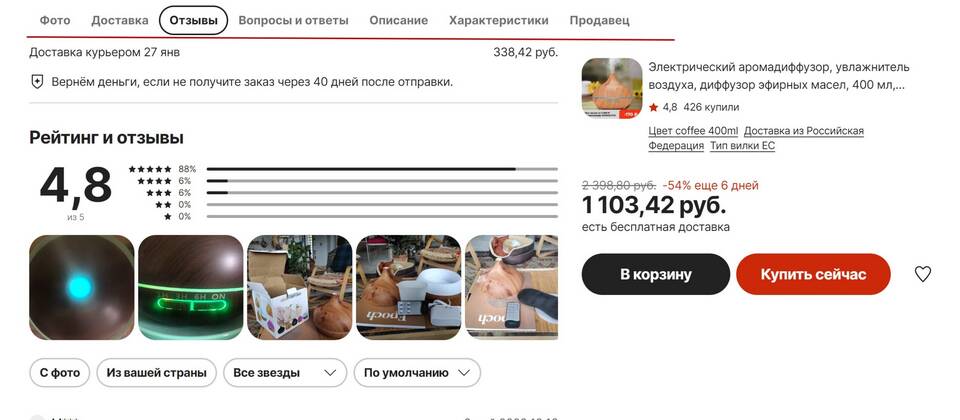Click the "Цвет coffee 400ml" link
The width and height of the screenshot is (960, 420).
[693, 131]
